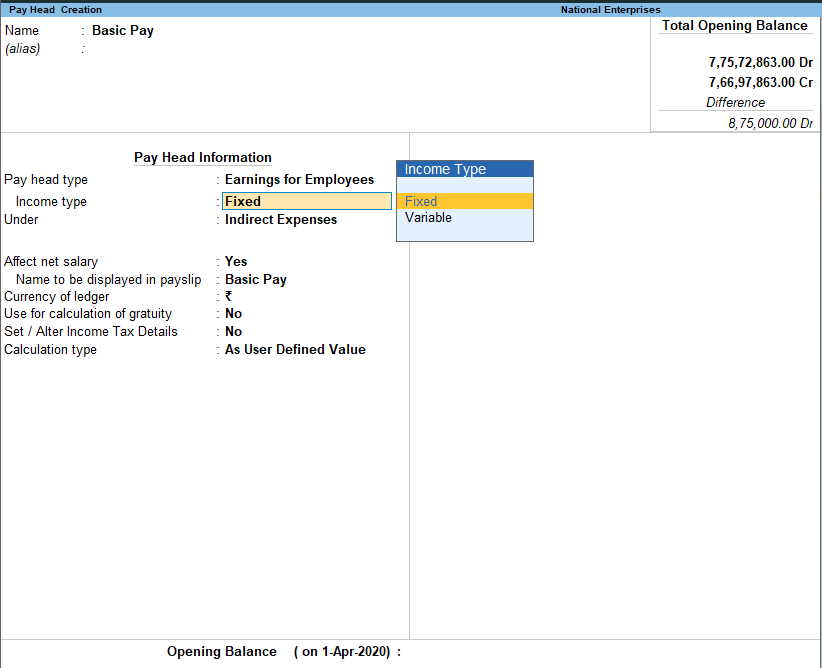Click the Currency of ledger field

(228, 296)
